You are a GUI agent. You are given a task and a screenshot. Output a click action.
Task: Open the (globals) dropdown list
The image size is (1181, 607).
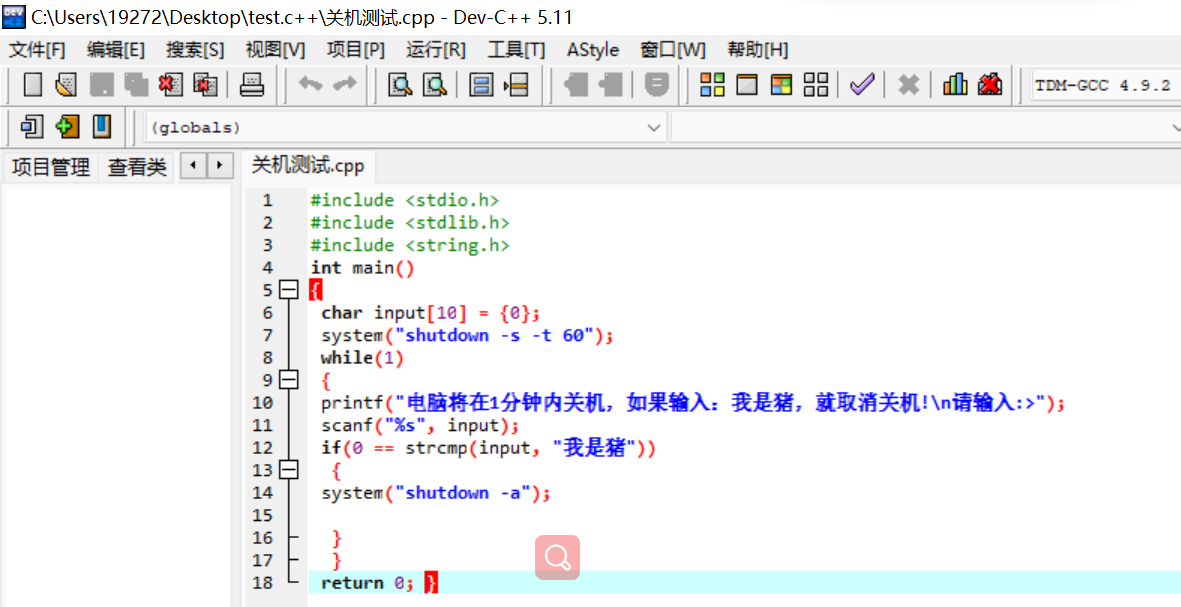(654, 127)
